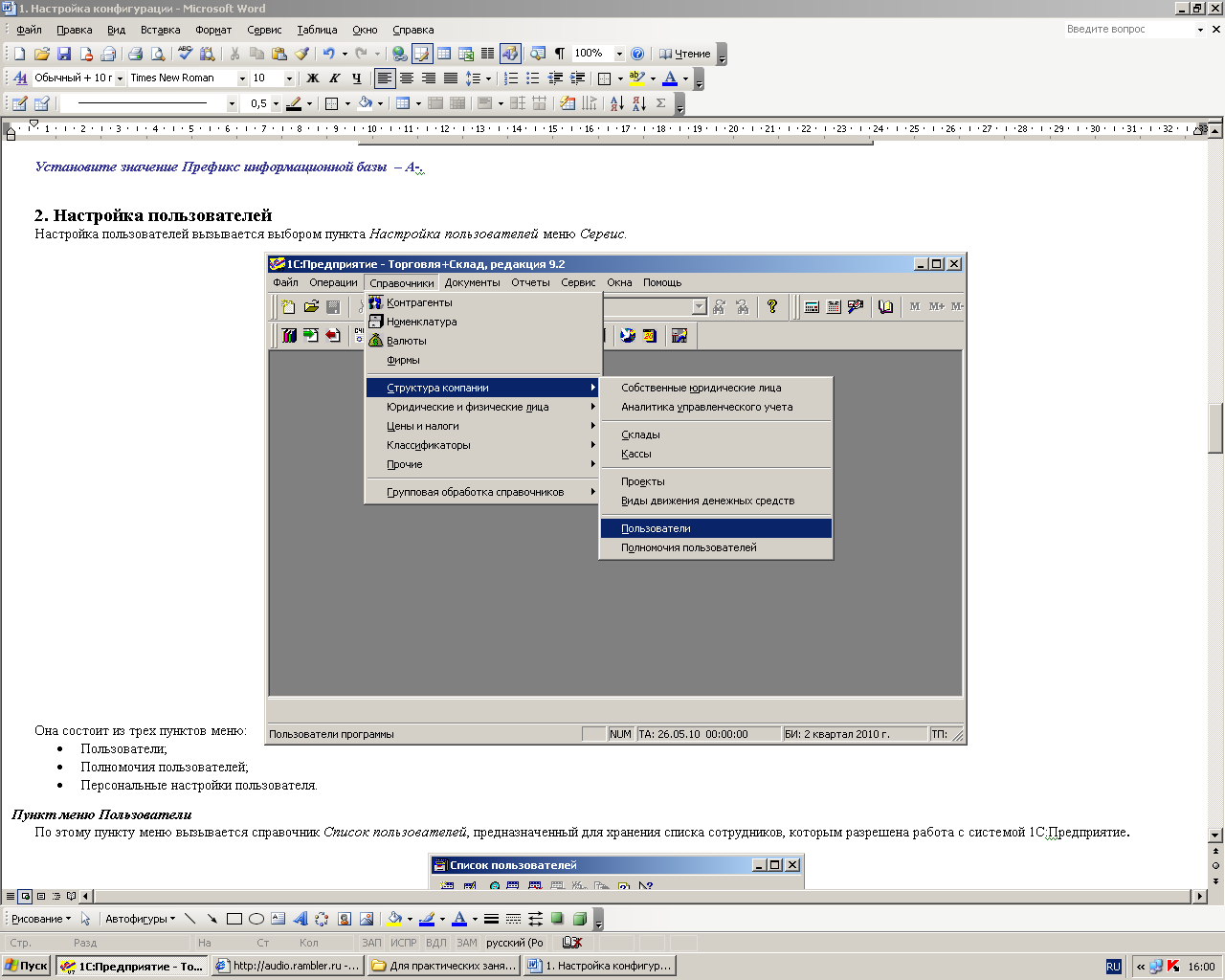This screenshot has height=980, width=1225.
Task: Expand the Undo history arrow
Action: pyautogui.click(x=345, y=54)
